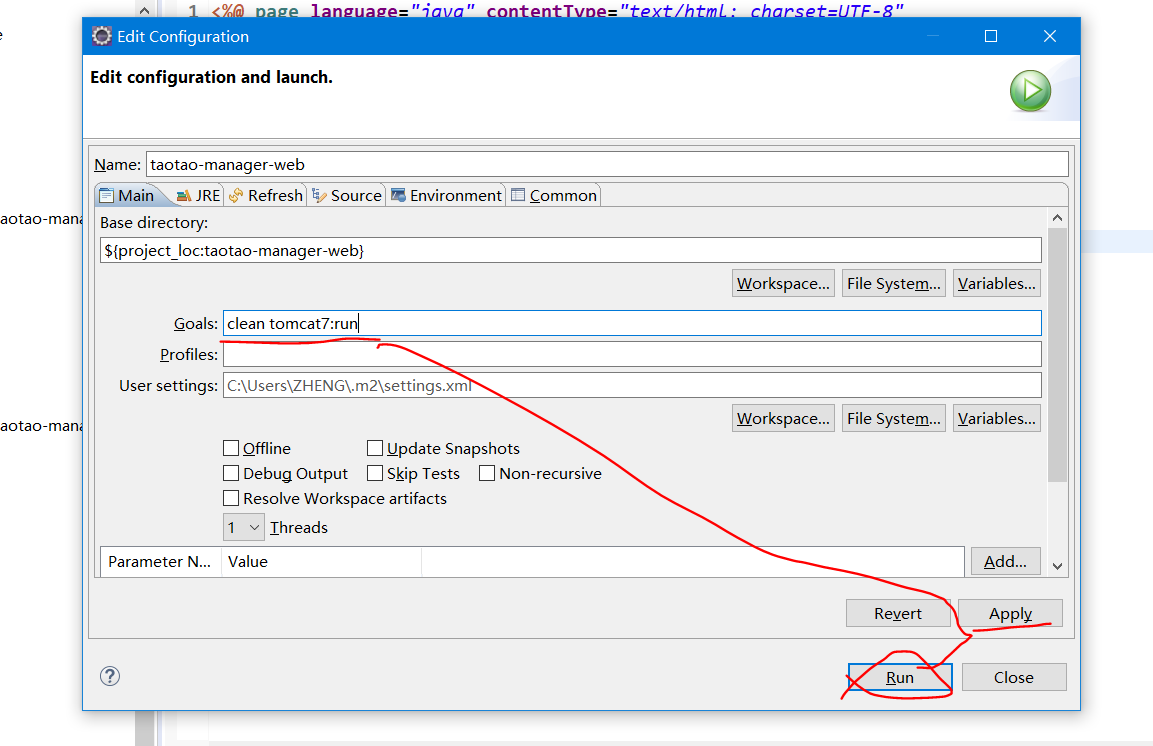The width and height of the screenshot is (1153, 746).
Task: Click the Parameter Name column header
Action: 160,562
